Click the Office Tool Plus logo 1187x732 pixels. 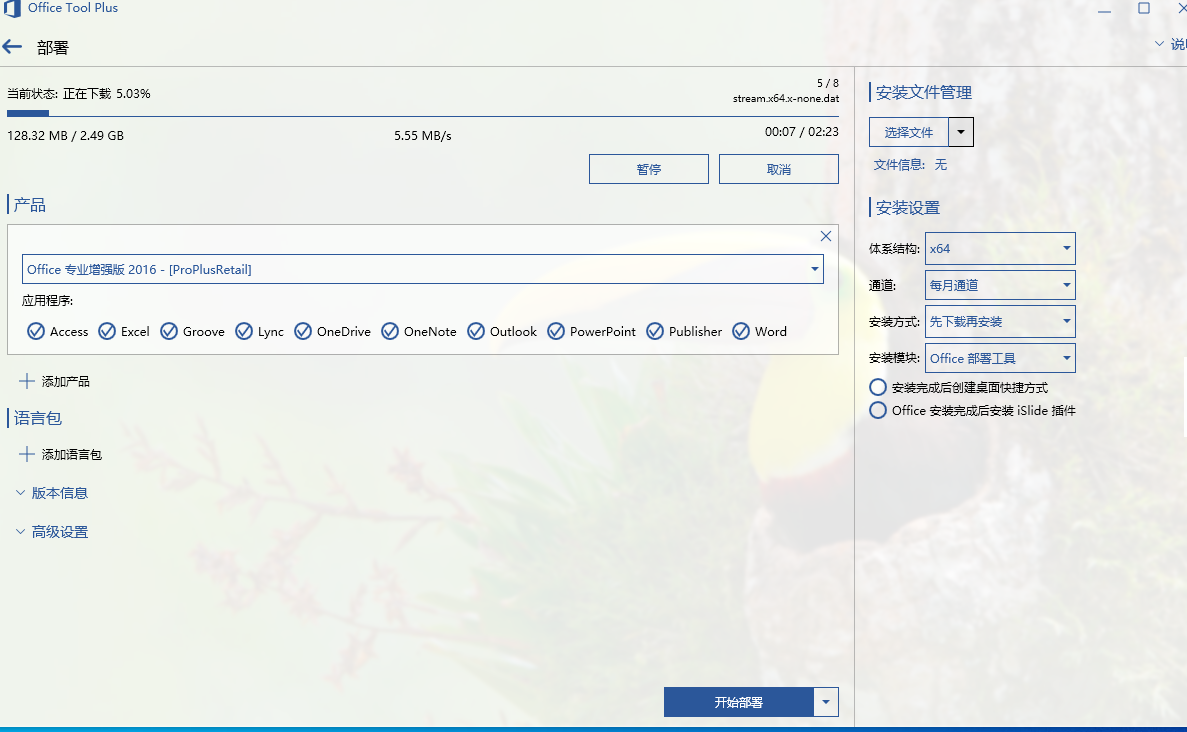[11, 8]
